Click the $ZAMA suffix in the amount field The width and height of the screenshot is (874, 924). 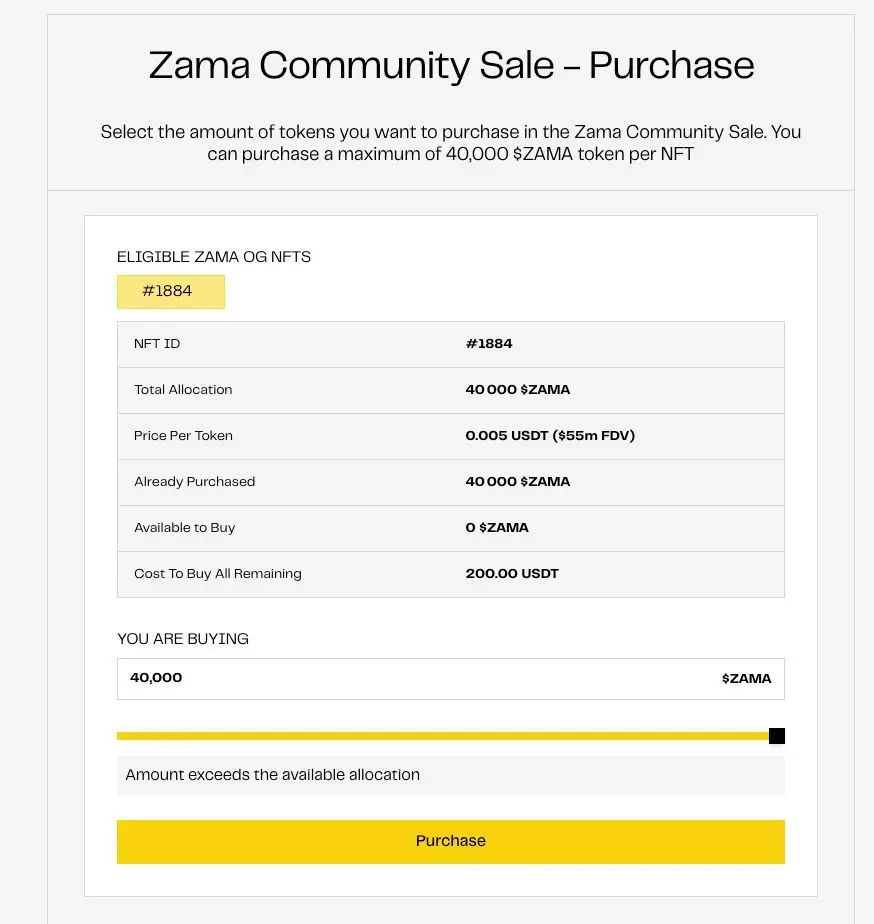[746, 679]
